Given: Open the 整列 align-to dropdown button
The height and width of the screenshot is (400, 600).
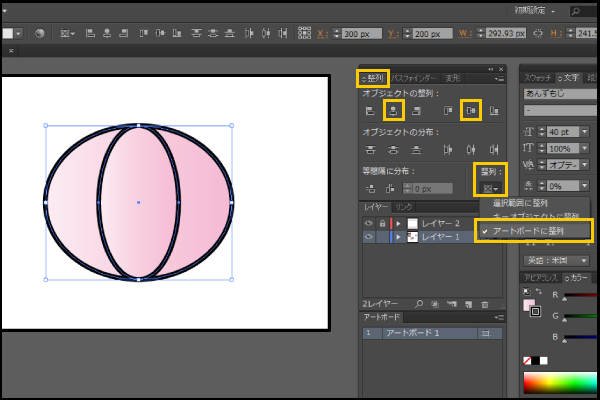Looking at the screenshot, I should (x=490, y=188).
